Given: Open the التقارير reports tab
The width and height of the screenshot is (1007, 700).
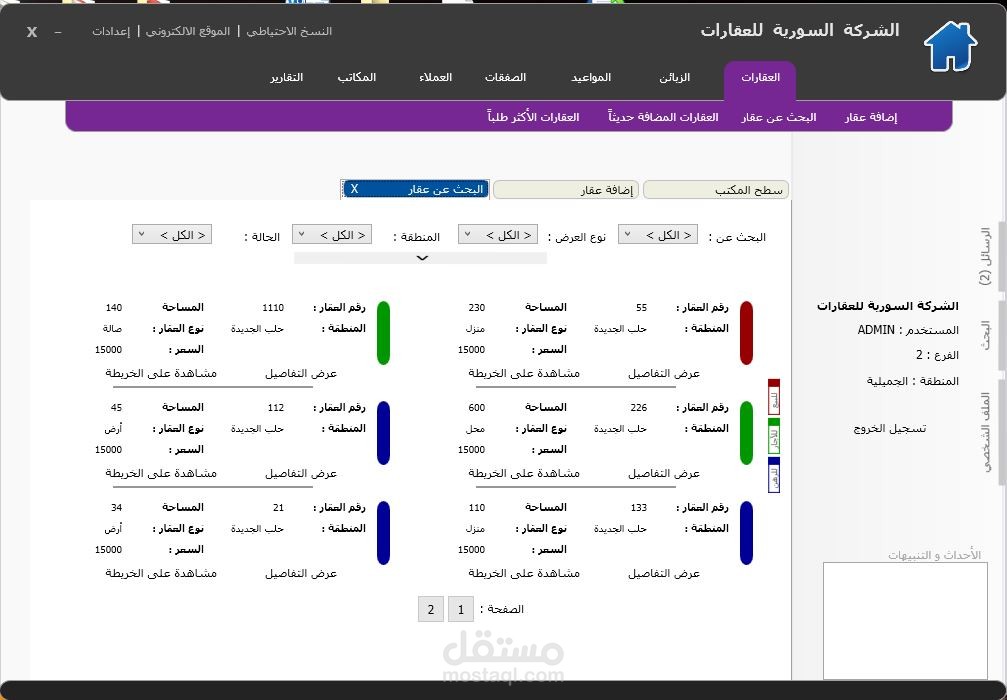Looking at the screenshot, I should [287, 77].
